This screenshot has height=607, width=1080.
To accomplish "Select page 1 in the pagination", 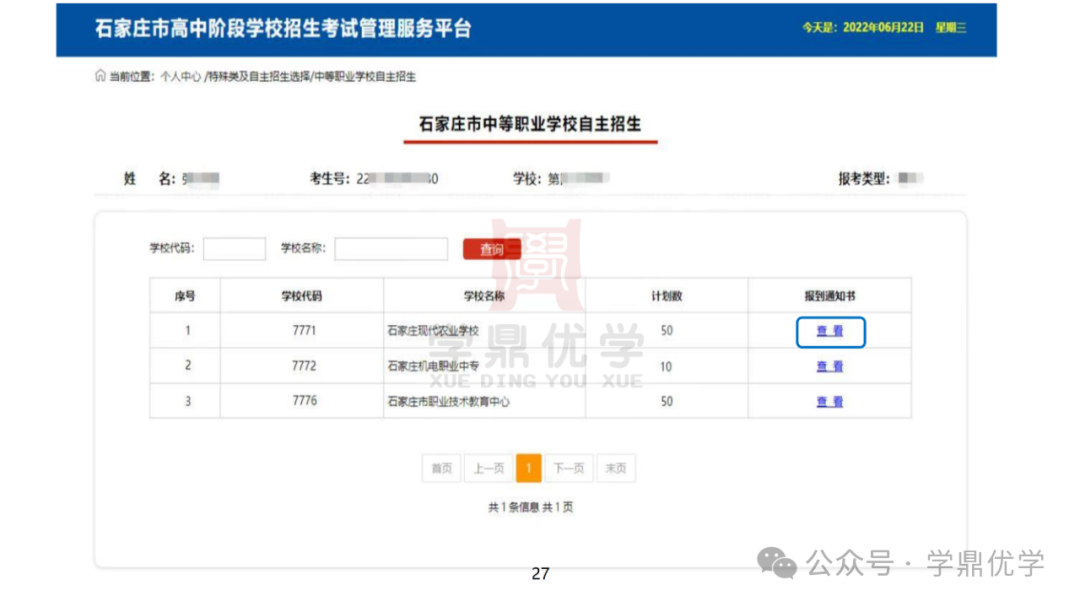I will tap(528, 469).
